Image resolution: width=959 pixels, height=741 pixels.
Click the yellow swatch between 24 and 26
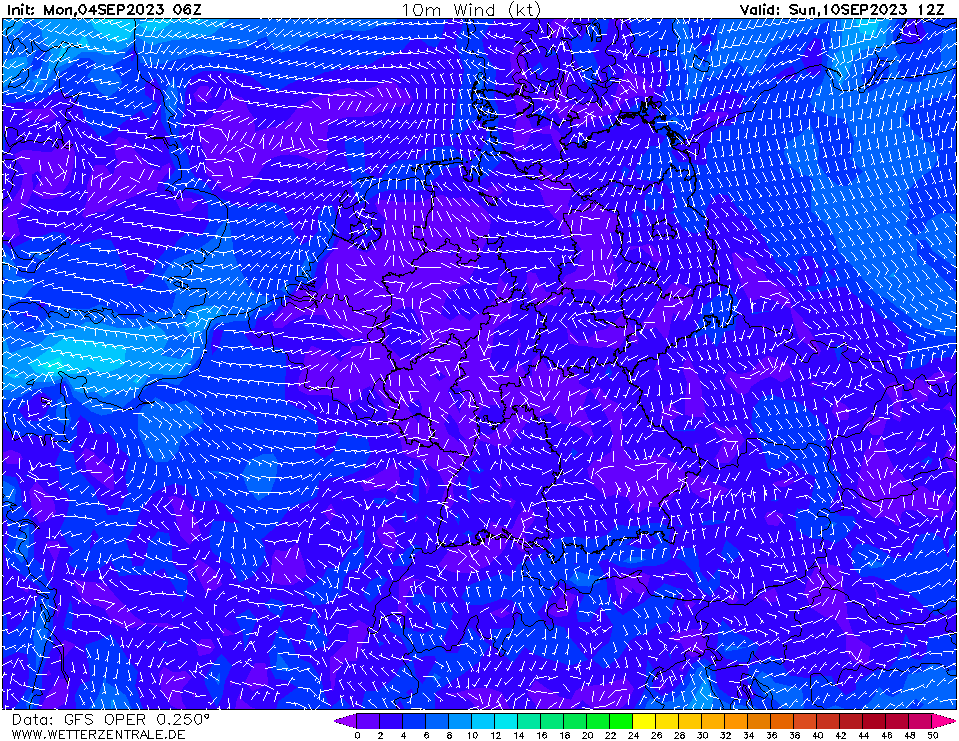click(645, 721)
